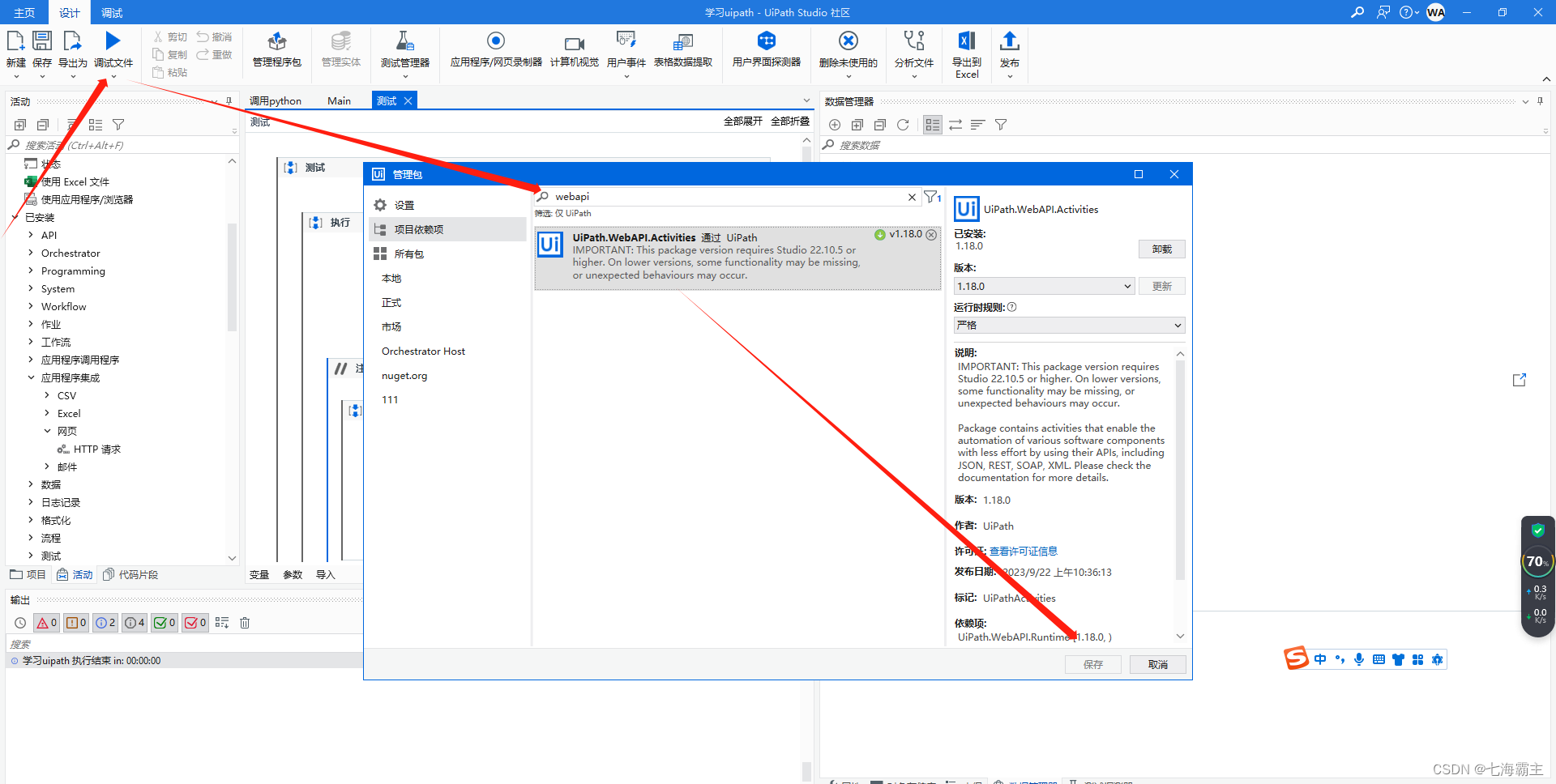Select the UiPath.WebAPI.Activities package result
The width and height of the screenshot is (1556, 784).
tap(737, 258)
